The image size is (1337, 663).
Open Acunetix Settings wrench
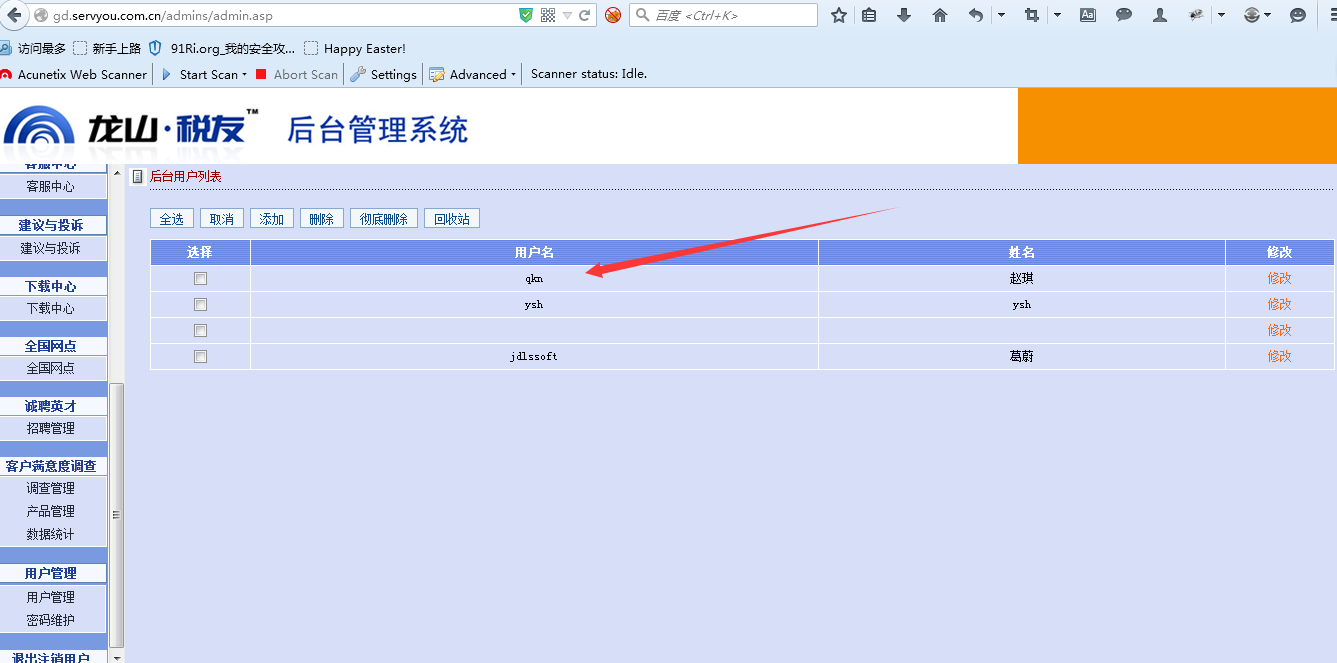[x=383, y=74]
